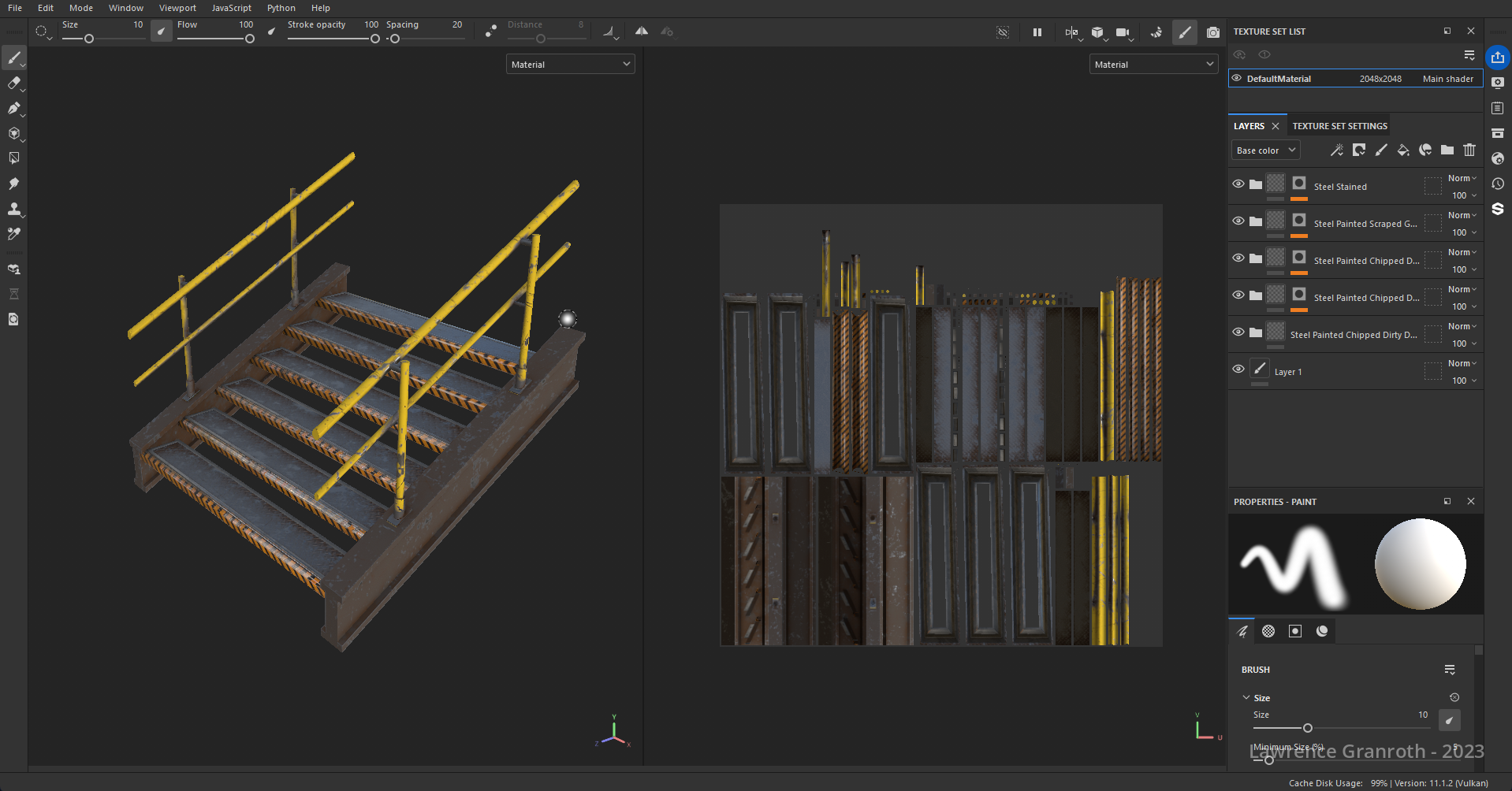Open Steel Stained blend mode dropdown
Screen dimensions: 1512x791
point(1462,179)
